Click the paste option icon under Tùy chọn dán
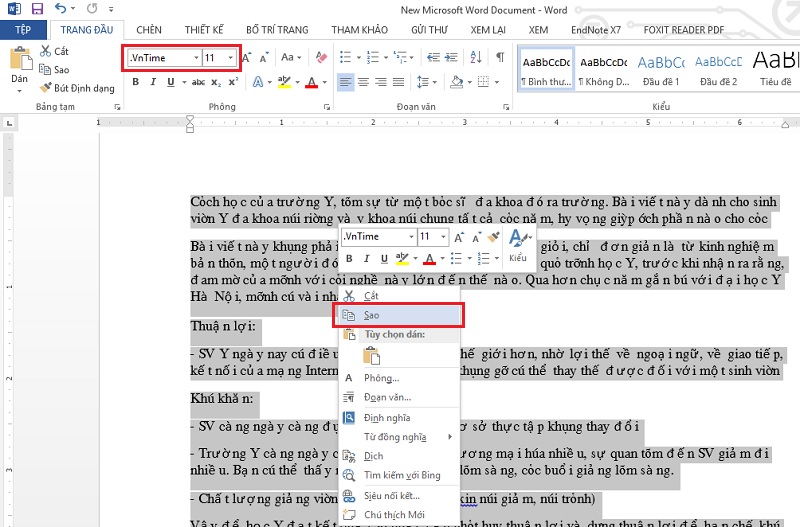Viewport: 800px width, 527px height. coord(371,356)
